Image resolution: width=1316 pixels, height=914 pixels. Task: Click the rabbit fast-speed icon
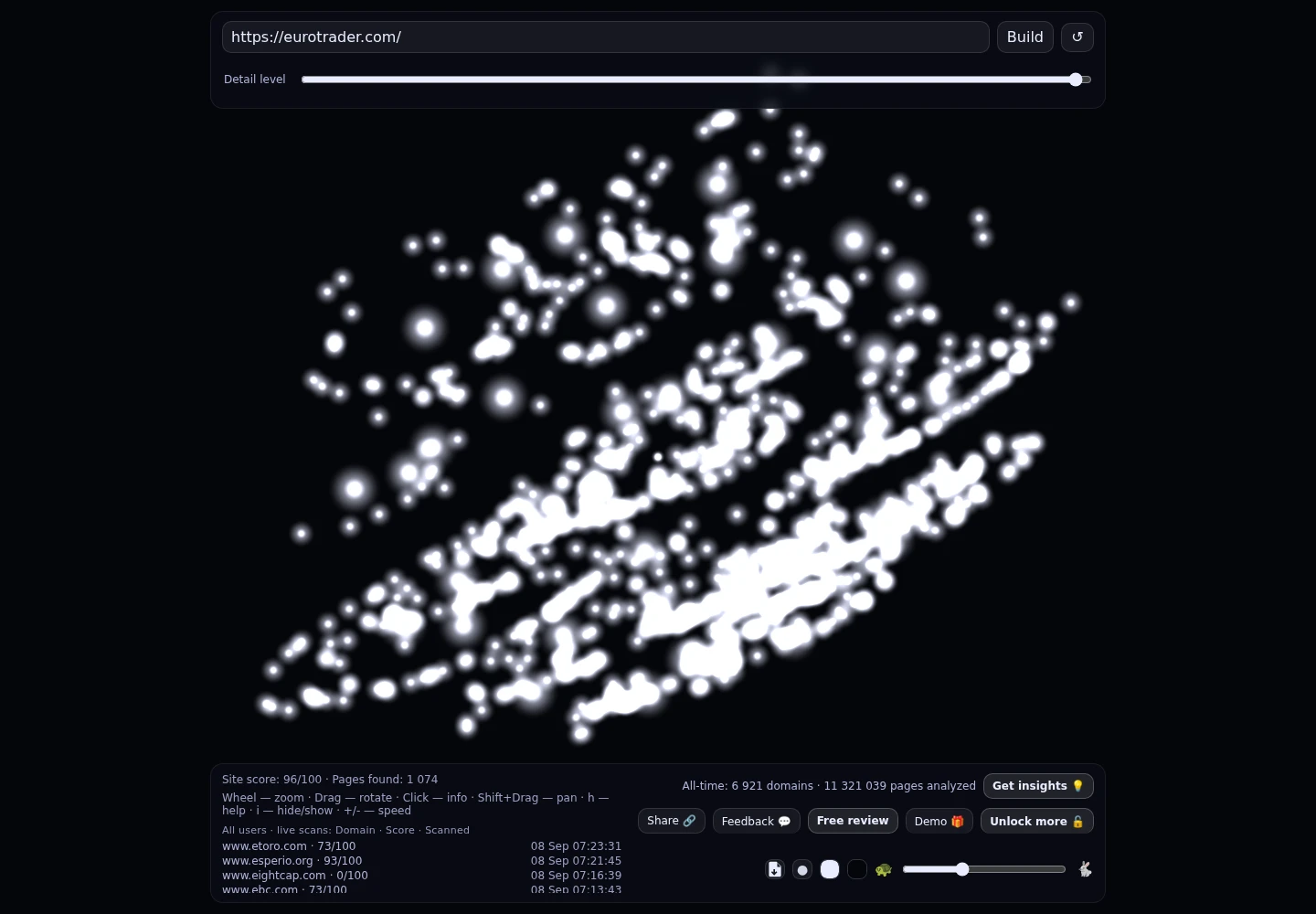coord(1085,869)
